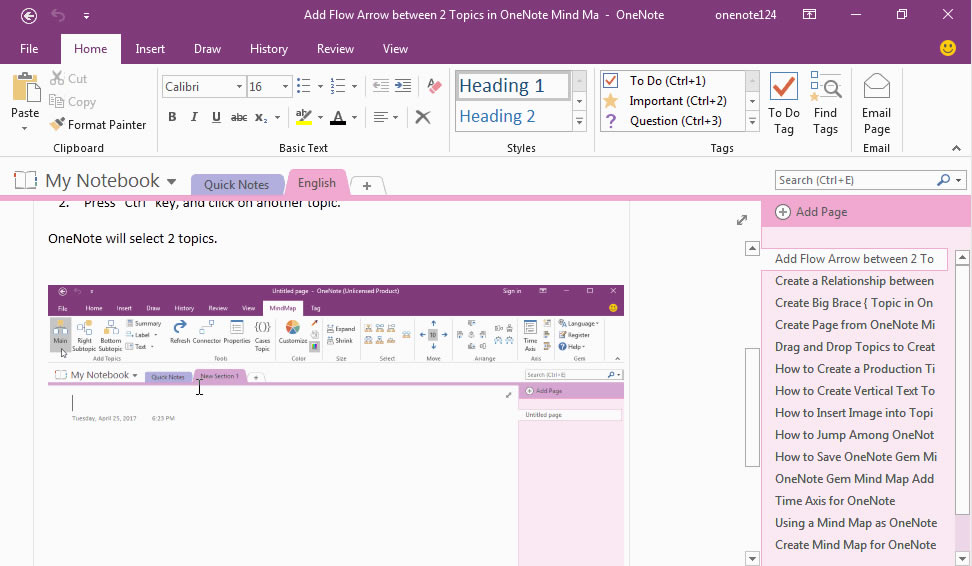Open the Find Tags tool

coord(825,105)
